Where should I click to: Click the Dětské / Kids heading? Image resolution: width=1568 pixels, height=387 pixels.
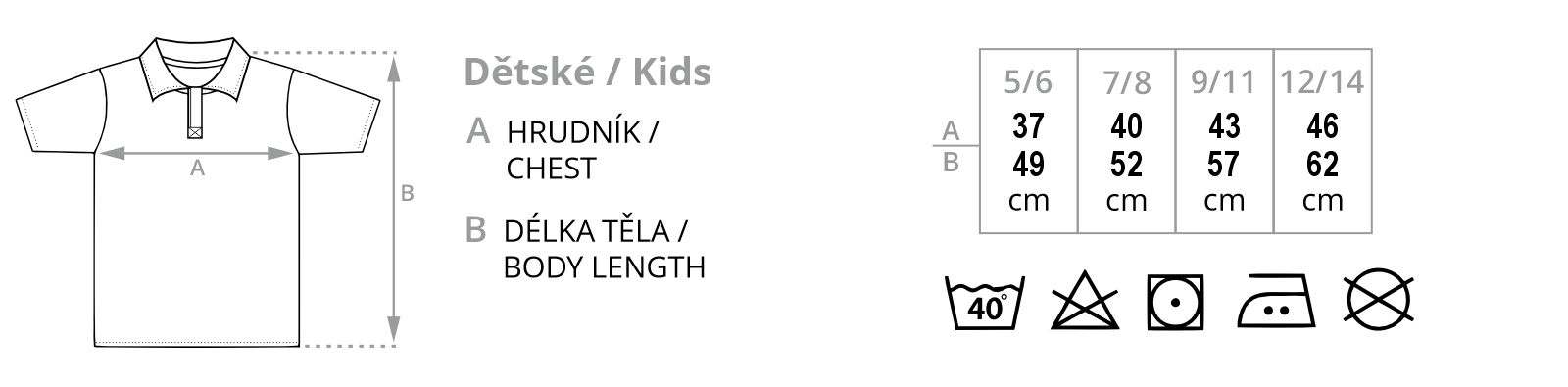(x=586, y=72)
